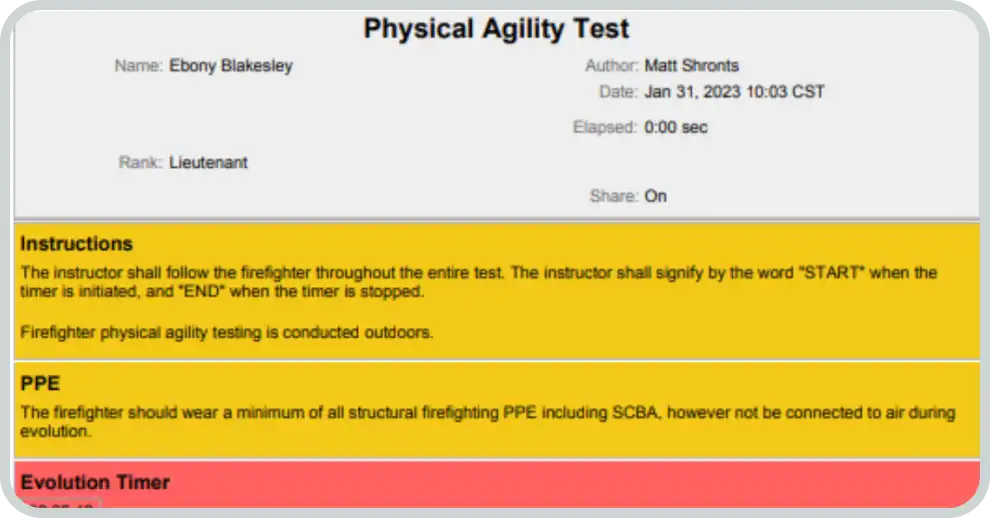Click the Physical Agility Test title
Screen dimensions: 990x518
496,28
